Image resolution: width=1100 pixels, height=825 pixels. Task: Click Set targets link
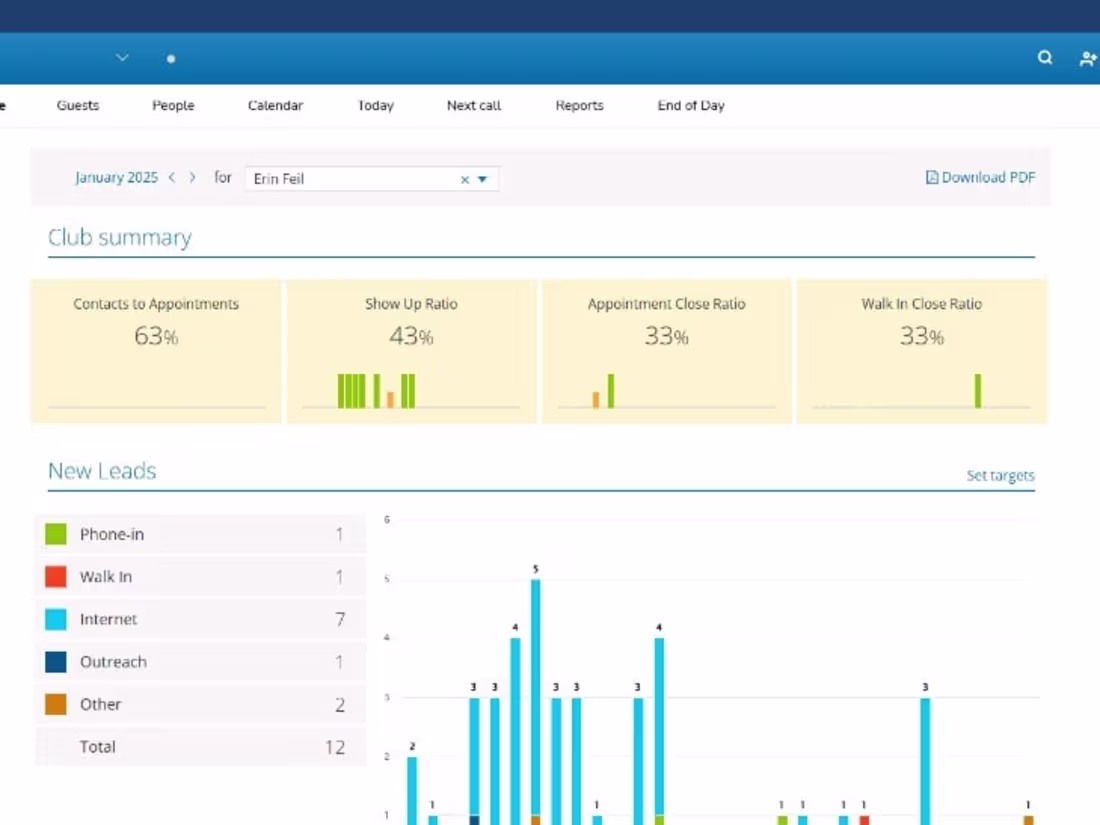click(1000, 476)
